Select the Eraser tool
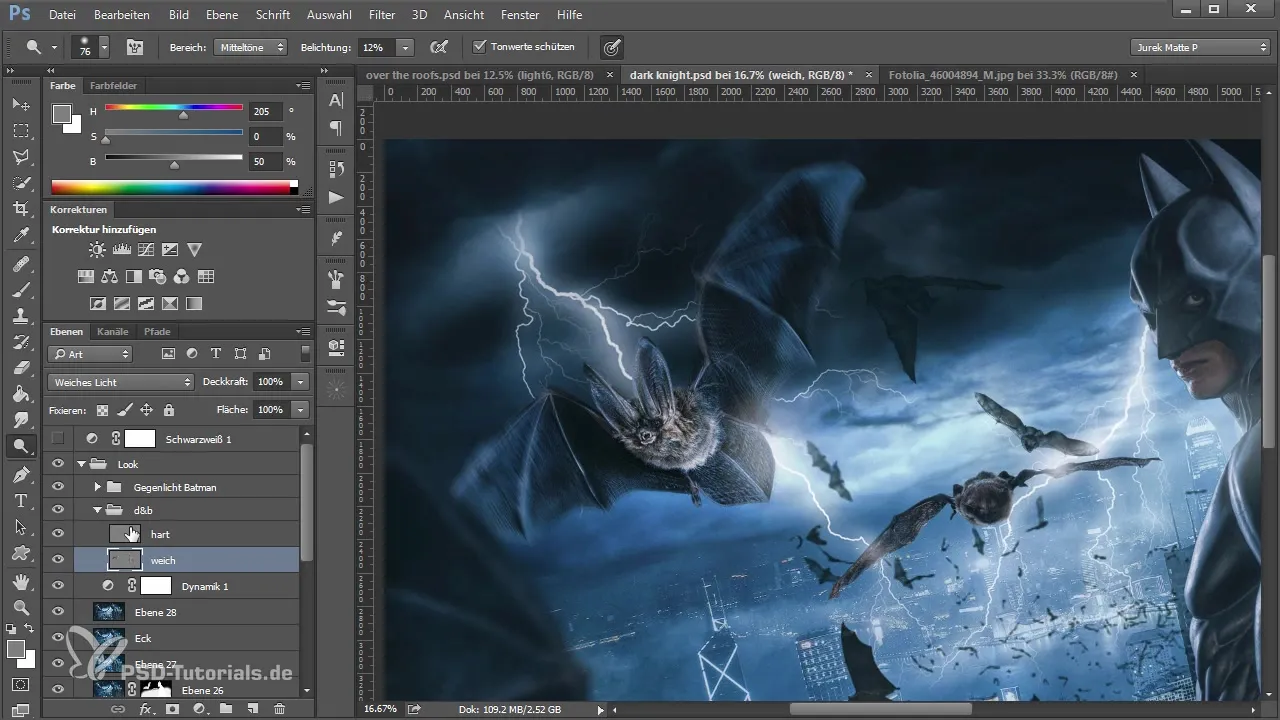This screenshot has height=720, width=1280. tap(20, 367)
